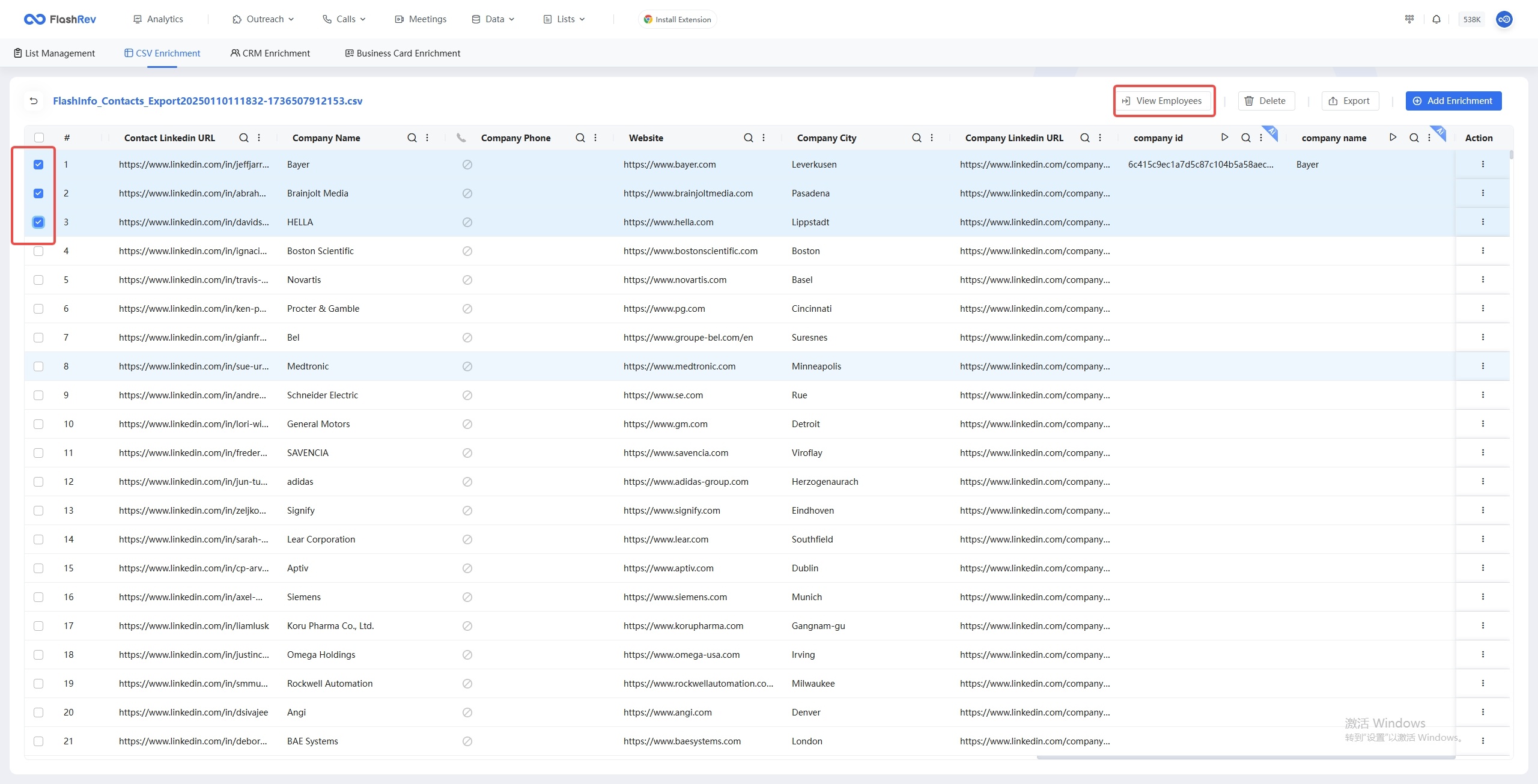Click the company id value 6c415c9ec1a7...
The image size is (1538, 784).
click(x=1200, y=165)
